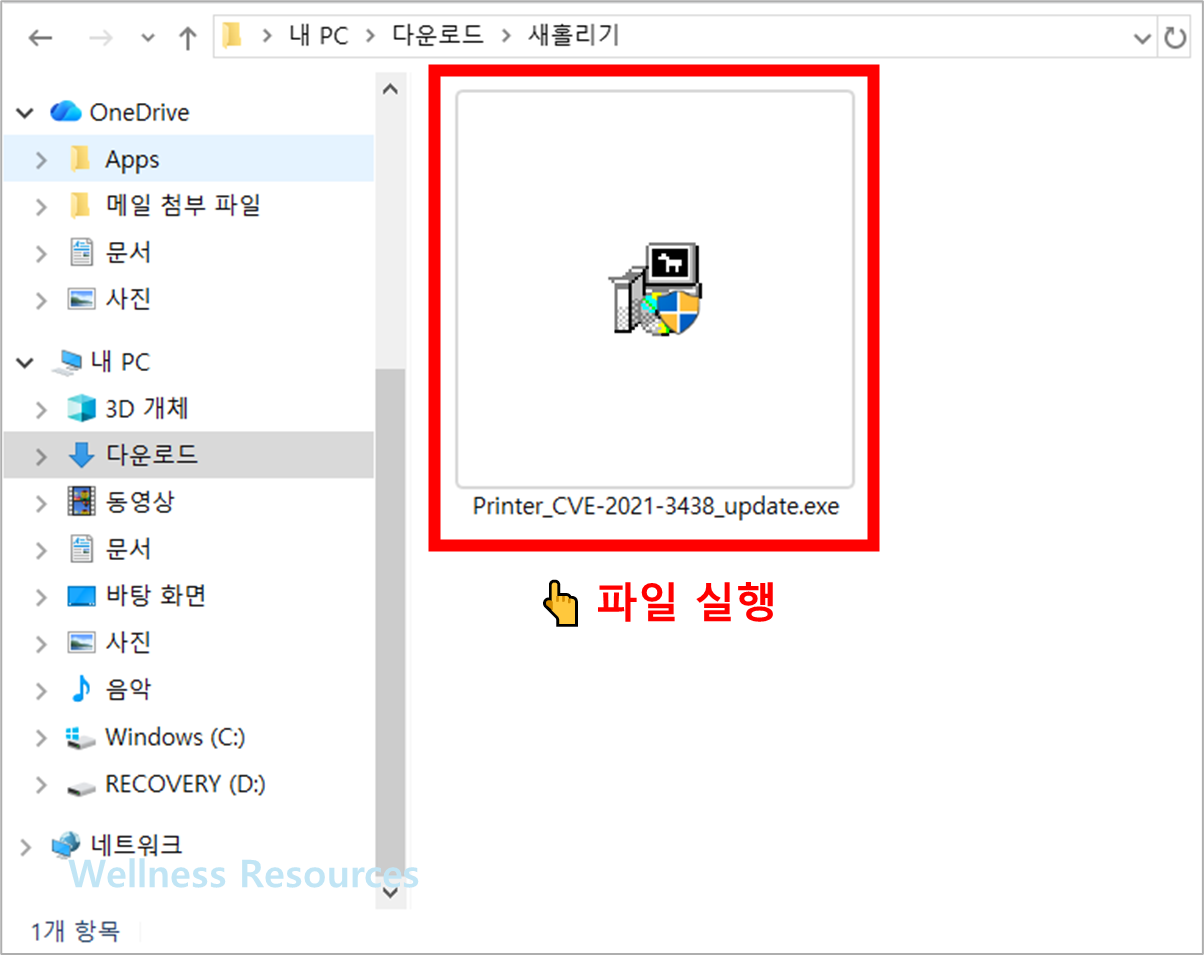This screenshot has width=1204, height=955.
Task: Click the '내 PC' computer icon
Action: coord(69,362)
